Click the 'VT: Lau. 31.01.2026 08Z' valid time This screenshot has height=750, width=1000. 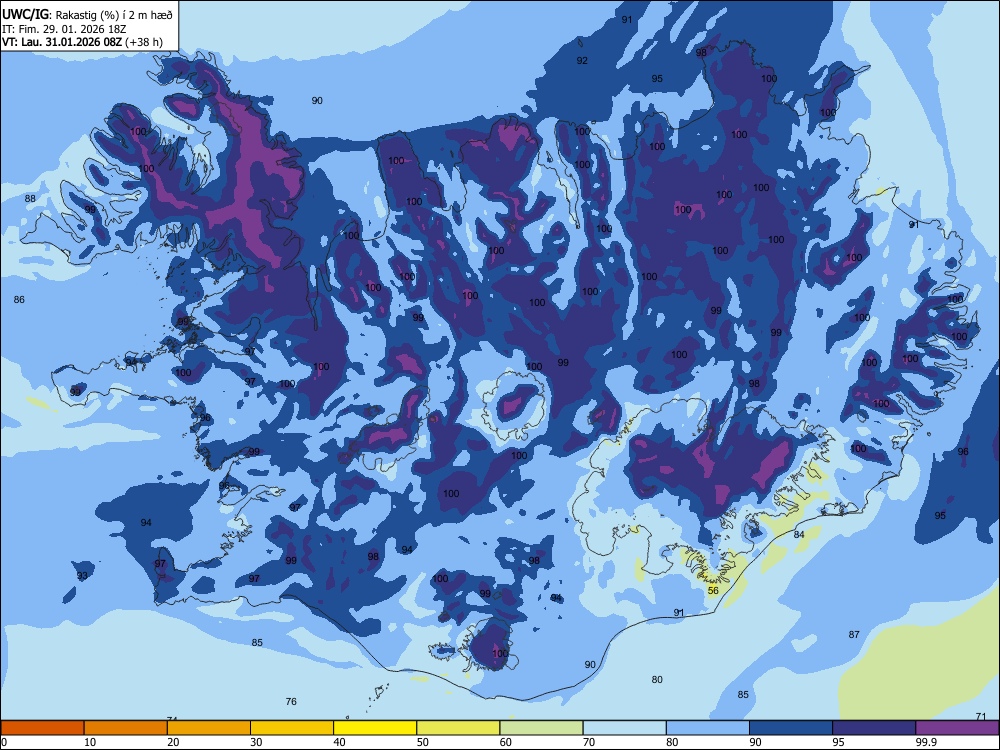(x=62, y=42)
